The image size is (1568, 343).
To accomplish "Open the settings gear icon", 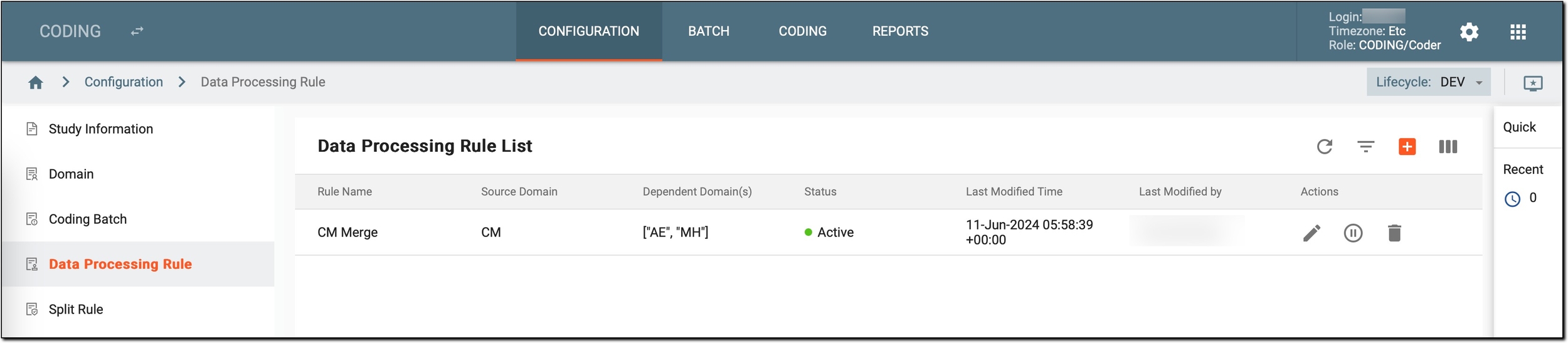I will [1469, 31].
